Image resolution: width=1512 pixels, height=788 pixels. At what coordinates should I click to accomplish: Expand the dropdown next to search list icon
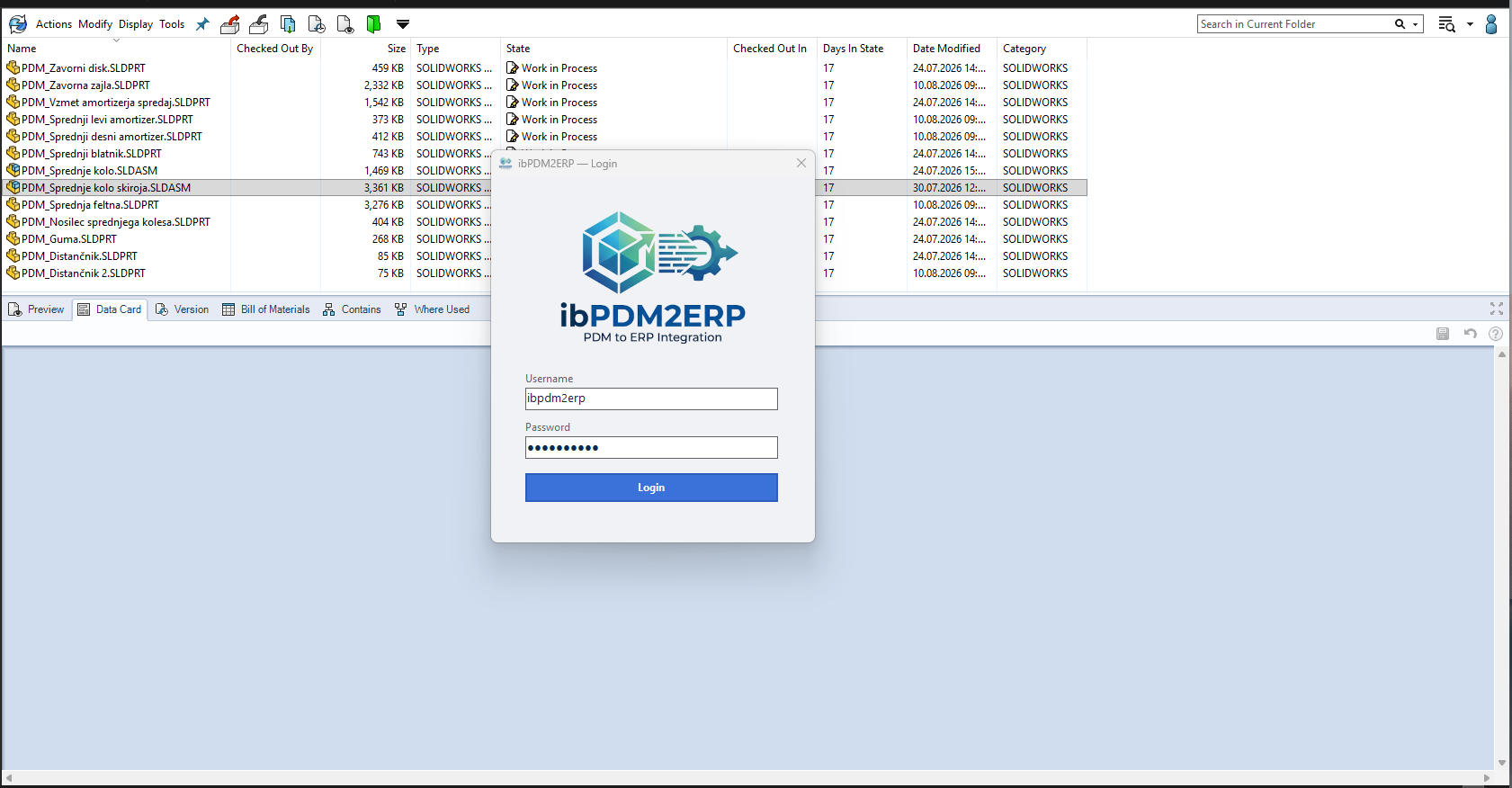pos(1470,24)
